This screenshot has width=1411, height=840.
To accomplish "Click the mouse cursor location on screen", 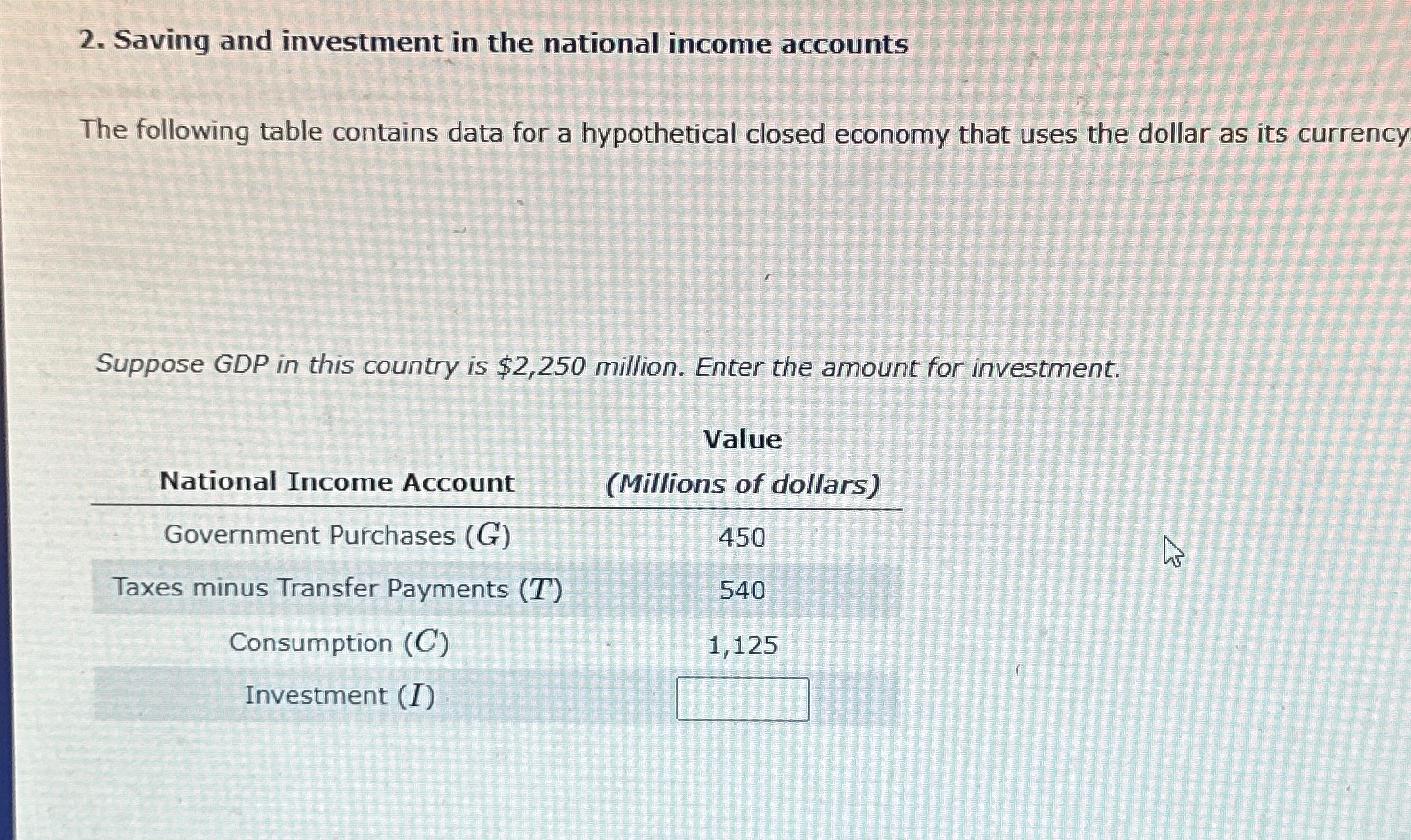I will 1172,551.
